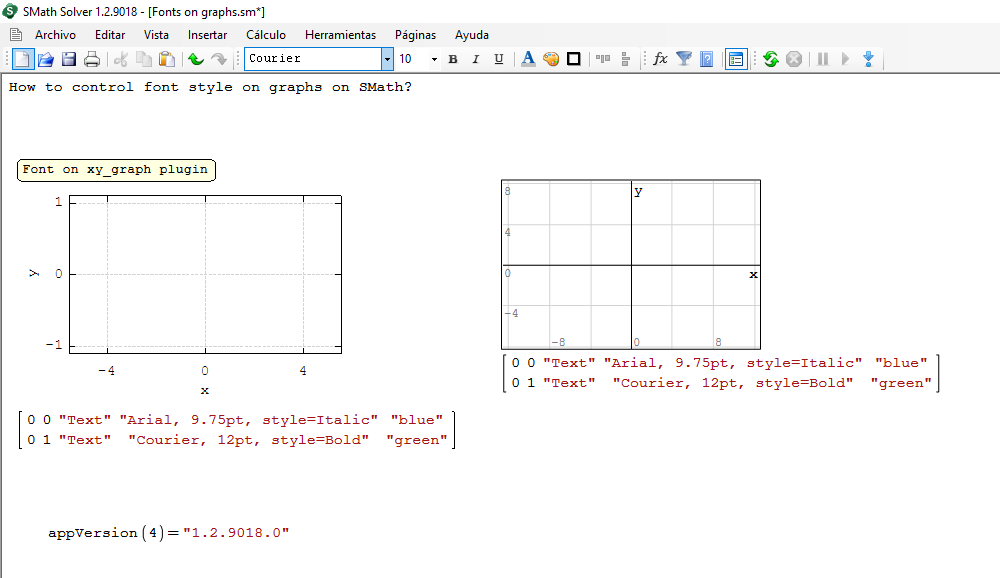Open the background color palette icon
Screen dimensions: 1000x578
551,59
